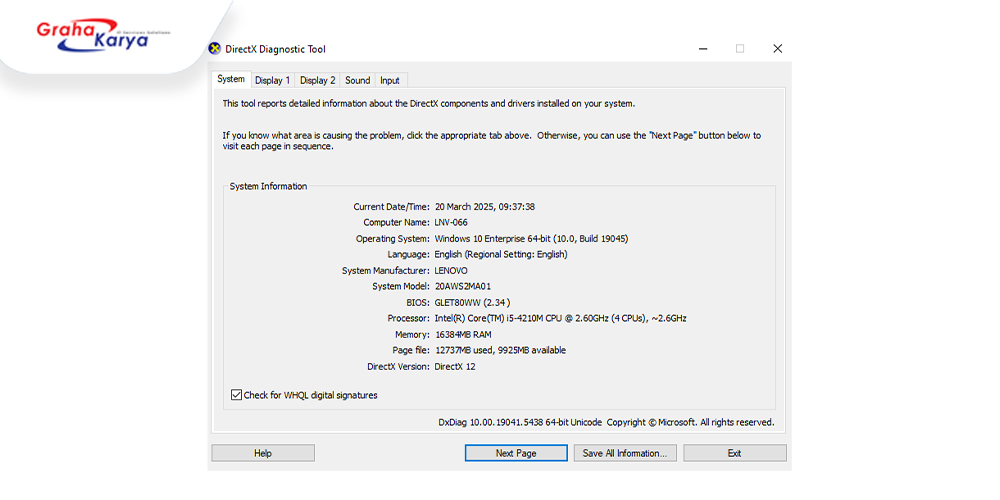Click the DirectX Version label
The image size is (1000, 500).
pyautogui.click(x=399, y=367)
